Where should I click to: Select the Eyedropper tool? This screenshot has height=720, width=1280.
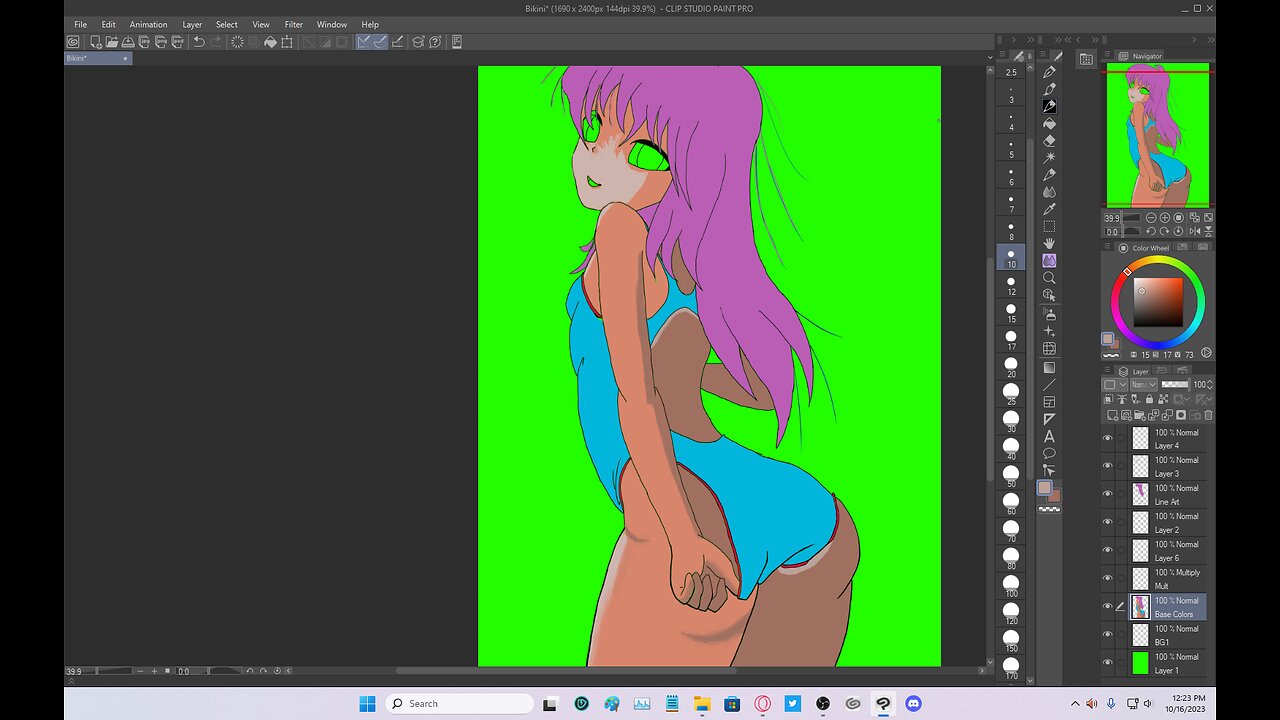(1049, 209)
